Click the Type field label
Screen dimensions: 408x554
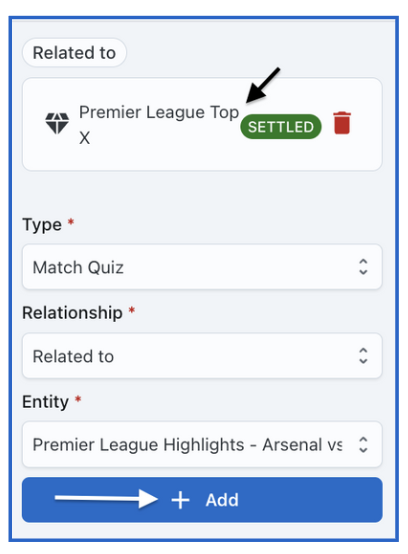(42, 224)
